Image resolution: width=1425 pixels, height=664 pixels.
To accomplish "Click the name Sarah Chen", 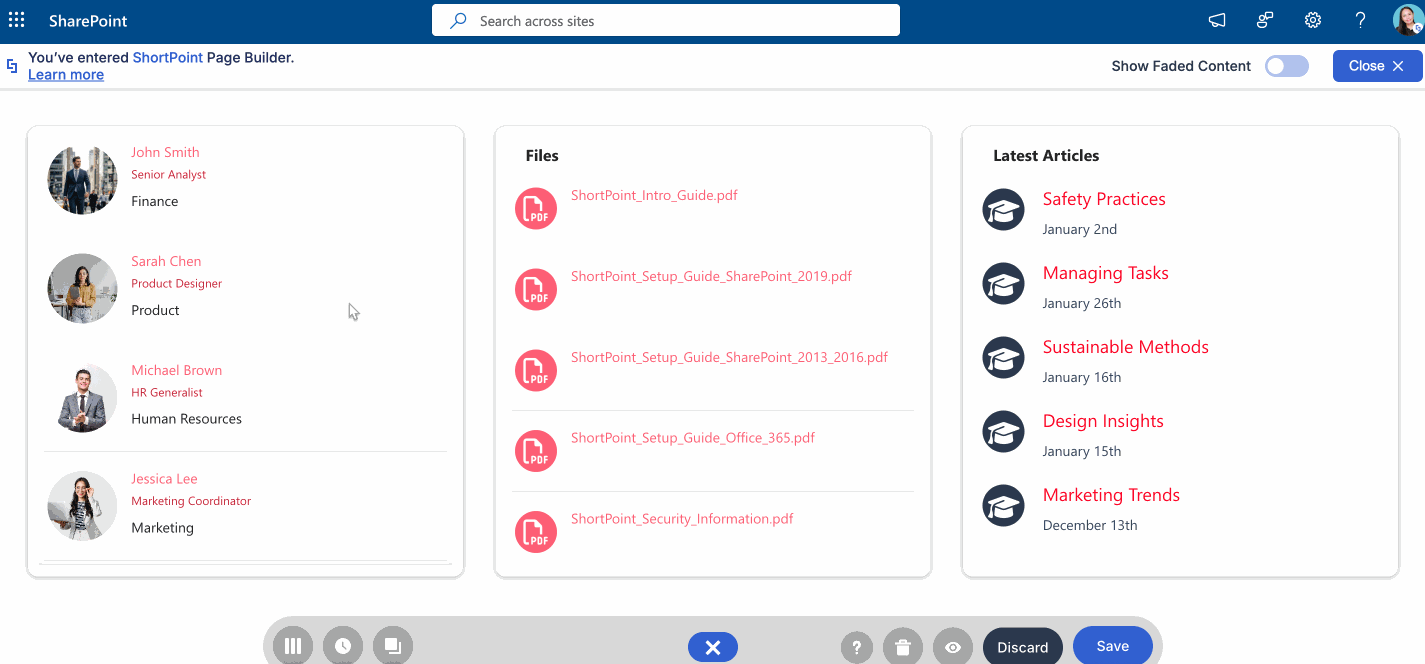I will pos(166,261).
